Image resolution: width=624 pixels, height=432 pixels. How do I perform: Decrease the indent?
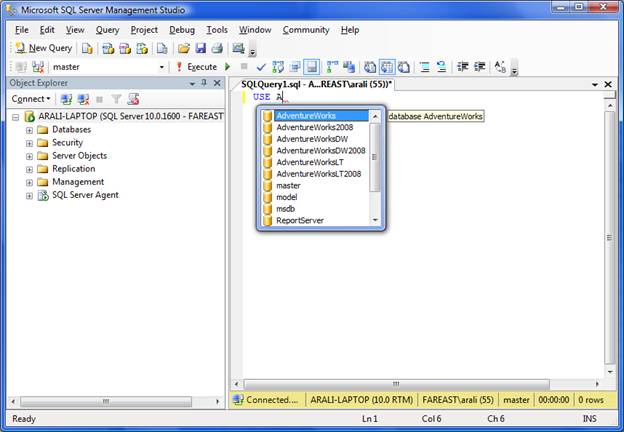(462, 67)
